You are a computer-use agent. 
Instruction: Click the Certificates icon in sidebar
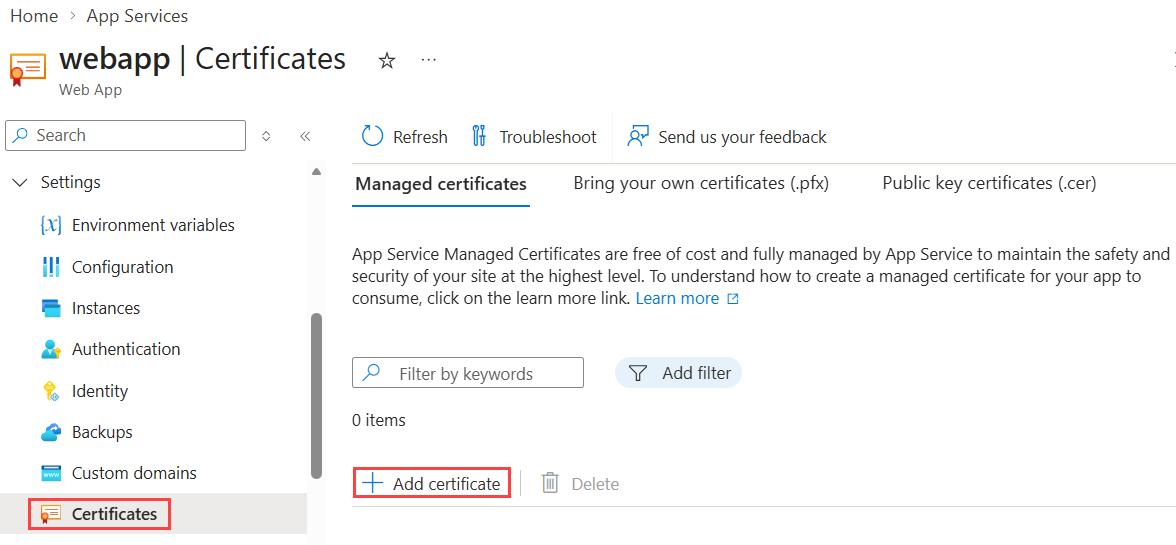click(x=50, y=514)
